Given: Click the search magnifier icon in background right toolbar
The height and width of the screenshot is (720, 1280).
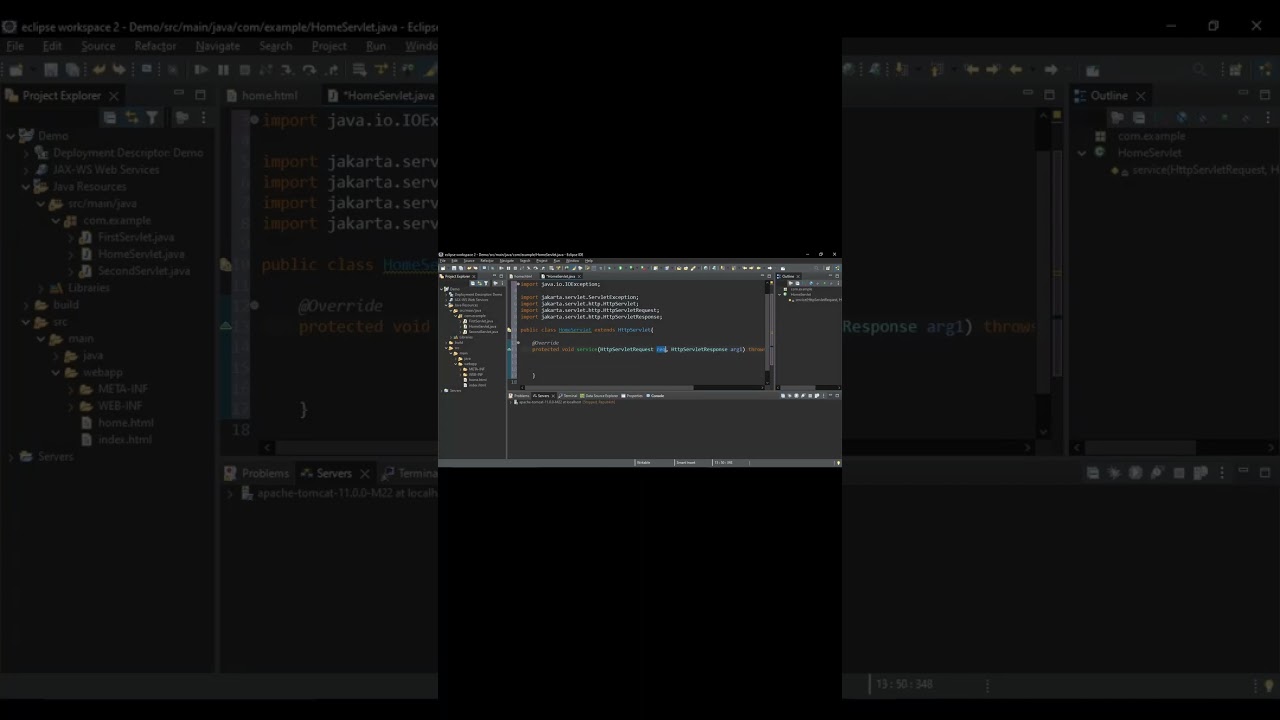Looking at the screenshot, I should (1200, 70).
